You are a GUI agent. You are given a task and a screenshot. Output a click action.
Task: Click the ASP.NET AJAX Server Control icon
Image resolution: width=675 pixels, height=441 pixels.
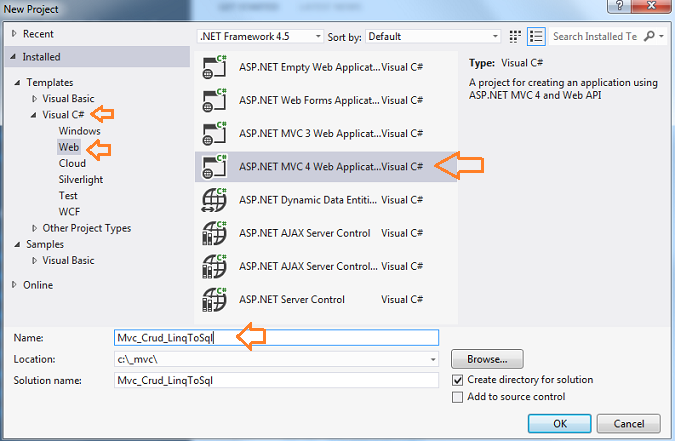pyautogui.click(x=214, y=233)
